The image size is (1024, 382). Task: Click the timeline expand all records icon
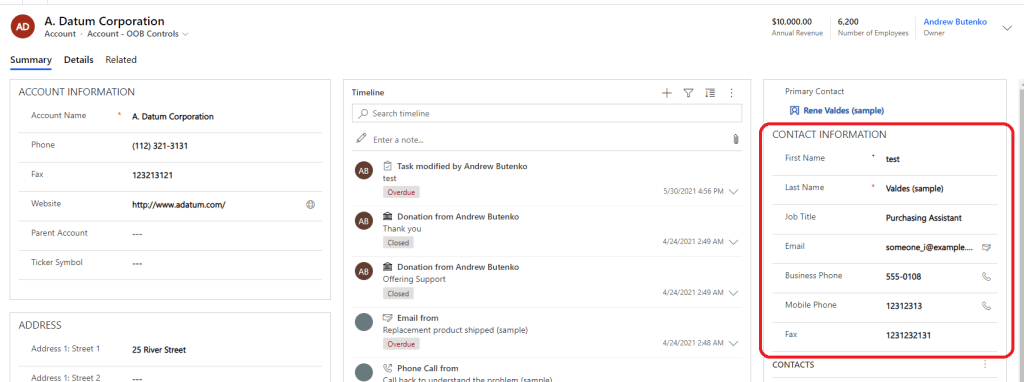[x=710, y=93]
